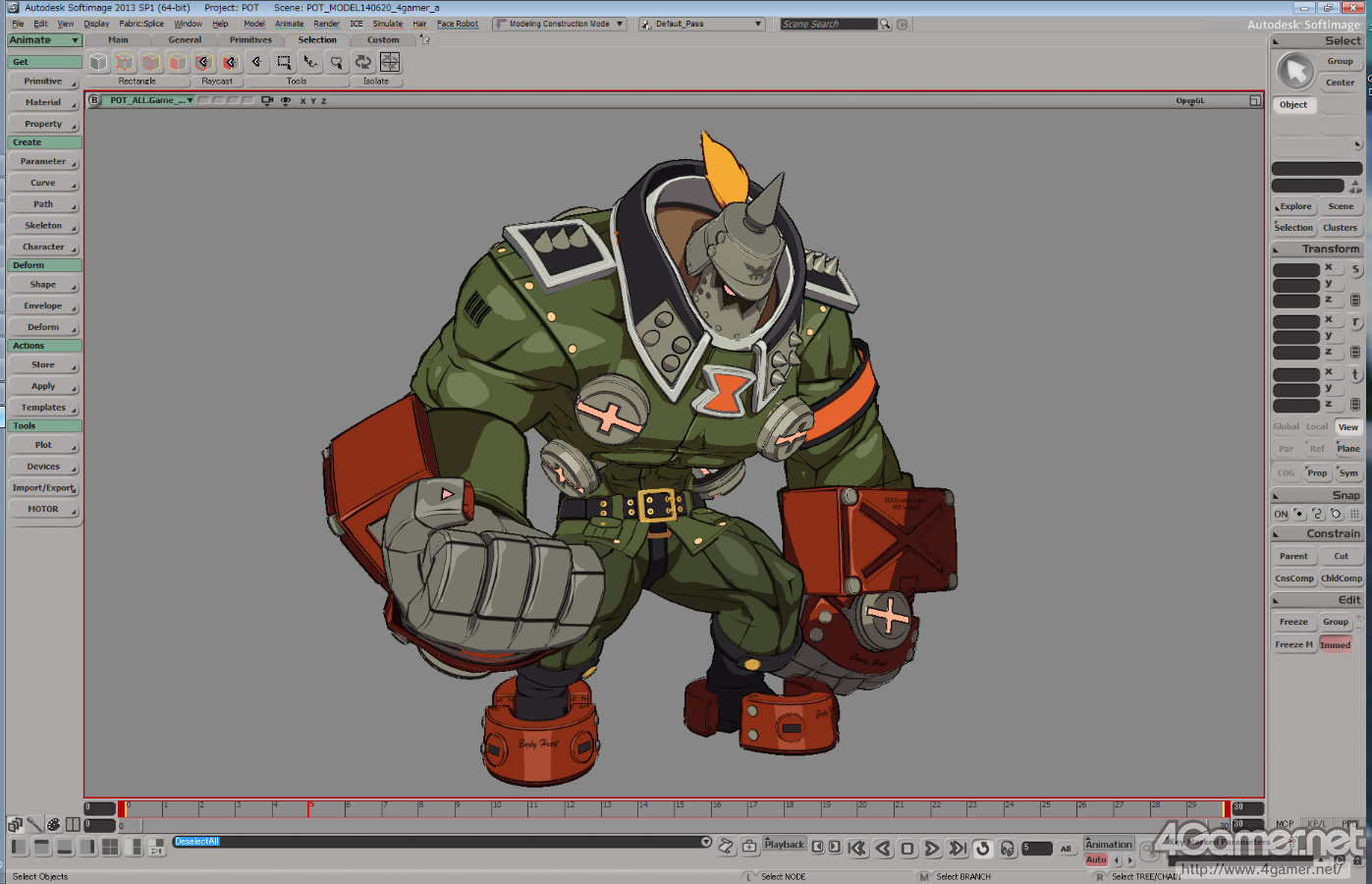Image resolution: width=1372 pixels, height=884 pixels.
Task: Select the rectangle selection tool icon
Action: pyautogui.click(x=284, y=62)
